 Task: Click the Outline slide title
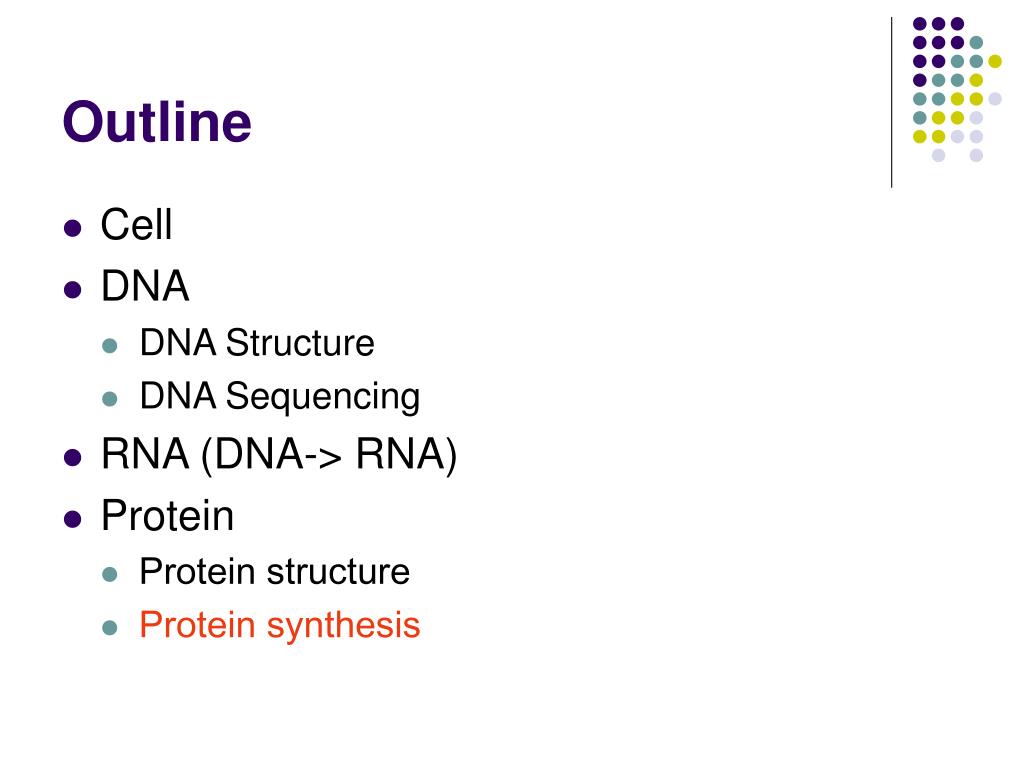click(x=157, y=121)
